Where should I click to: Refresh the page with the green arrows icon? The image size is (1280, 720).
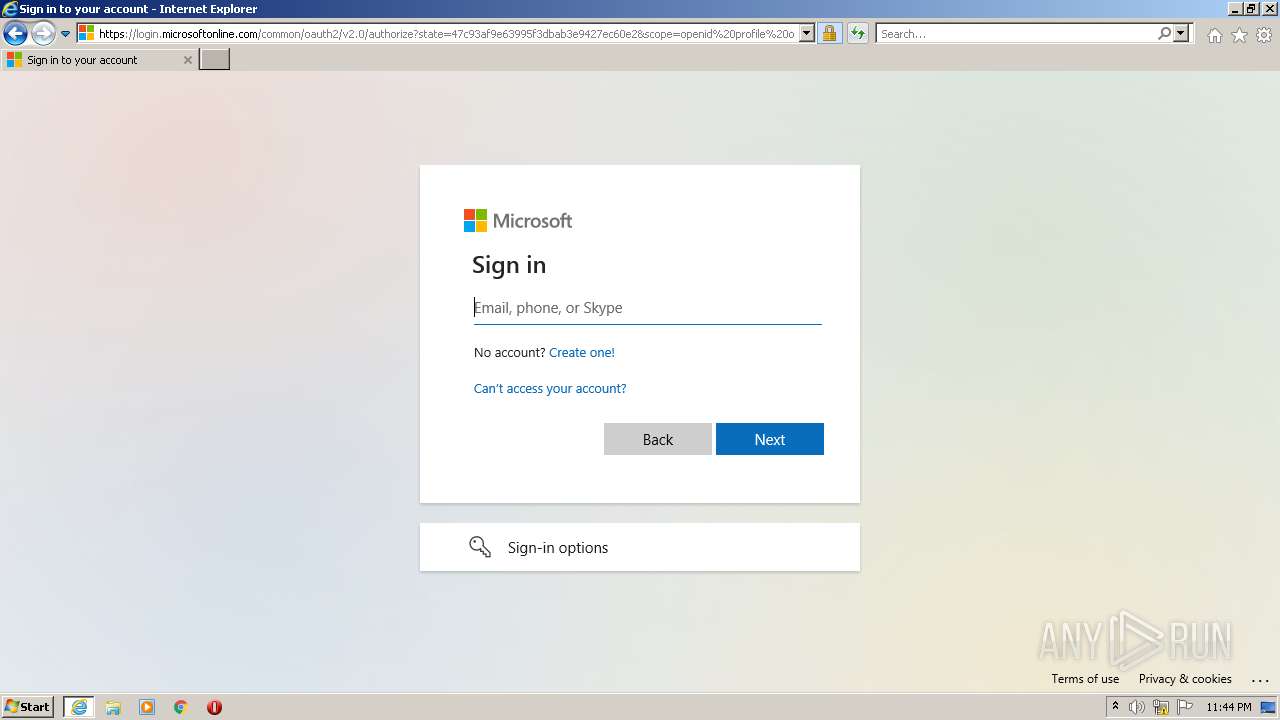[858, 34]
